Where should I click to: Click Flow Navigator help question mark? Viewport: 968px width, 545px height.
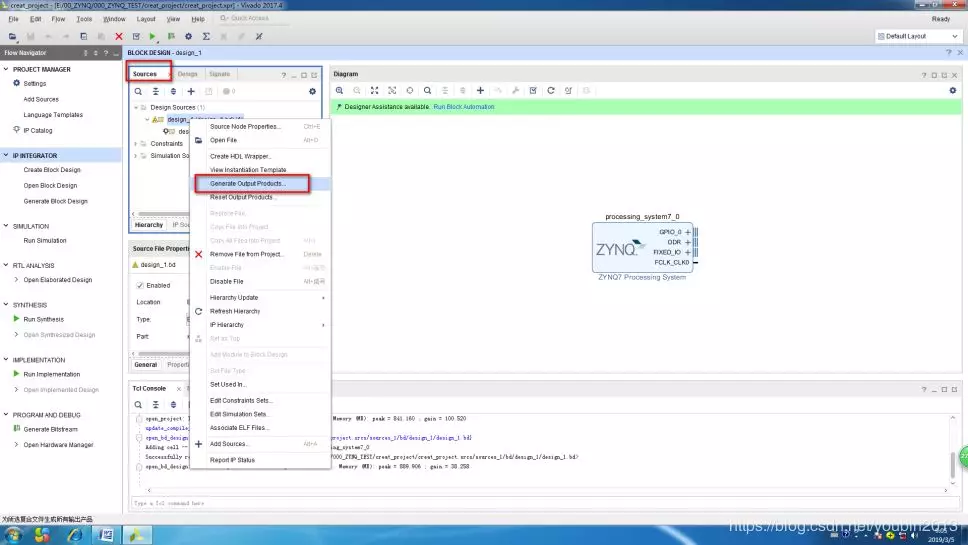[106, 53]
